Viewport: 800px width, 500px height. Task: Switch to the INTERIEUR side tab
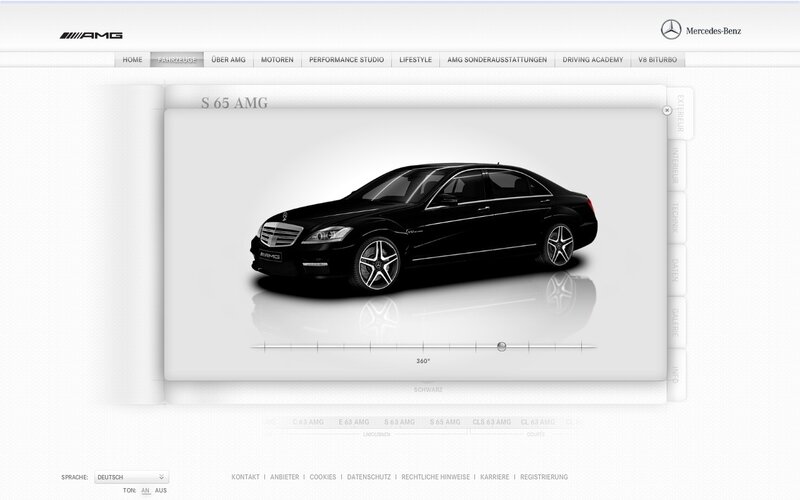[676, 166]
